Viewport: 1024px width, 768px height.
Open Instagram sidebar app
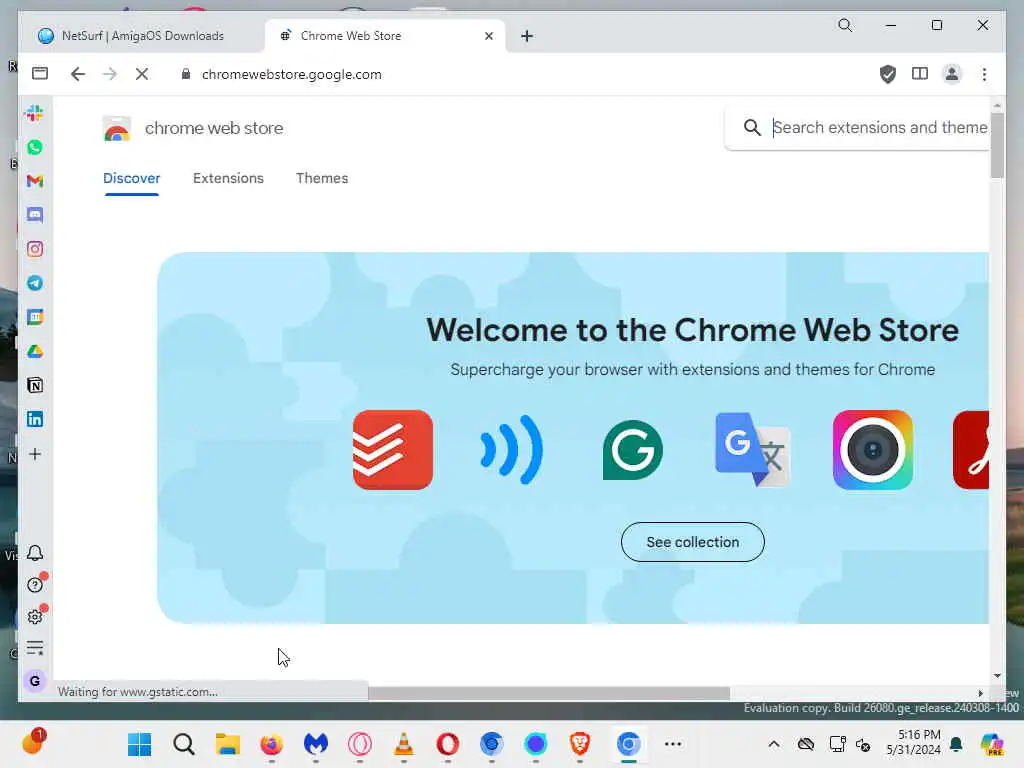point(35,249)
